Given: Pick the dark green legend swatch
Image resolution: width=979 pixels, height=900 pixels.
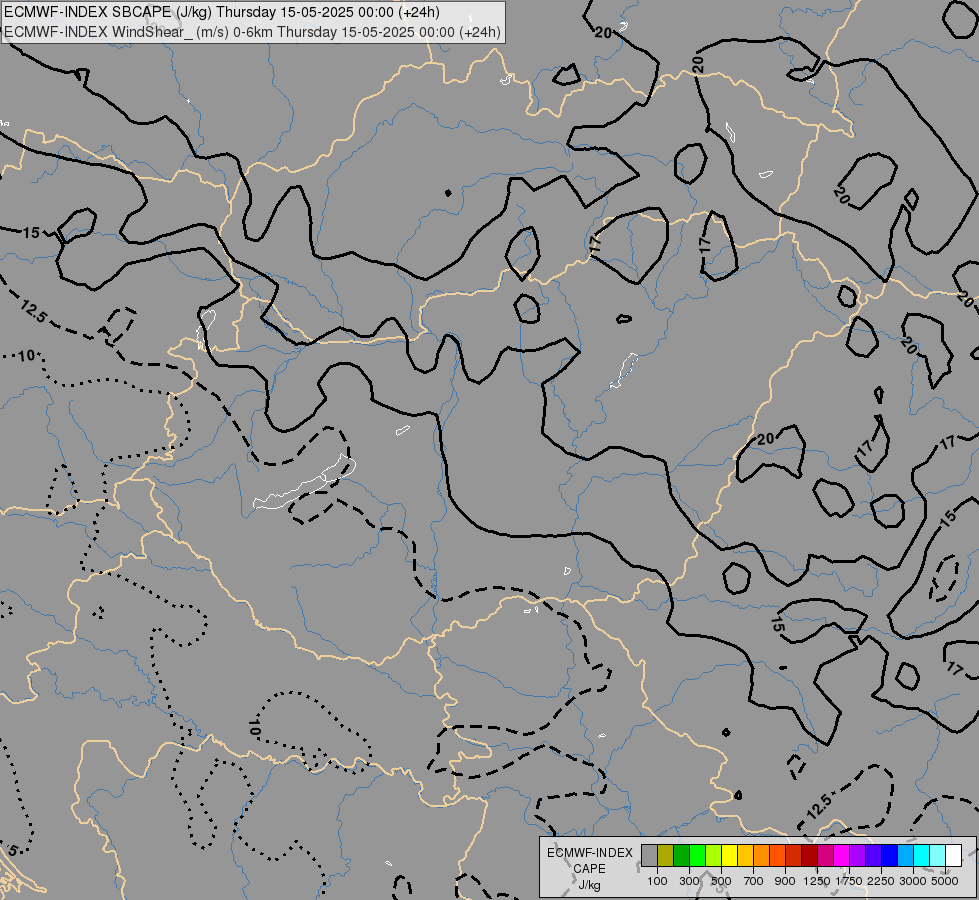Looking at the screenshot, I should pyautogui.click(x=682, y=855).
